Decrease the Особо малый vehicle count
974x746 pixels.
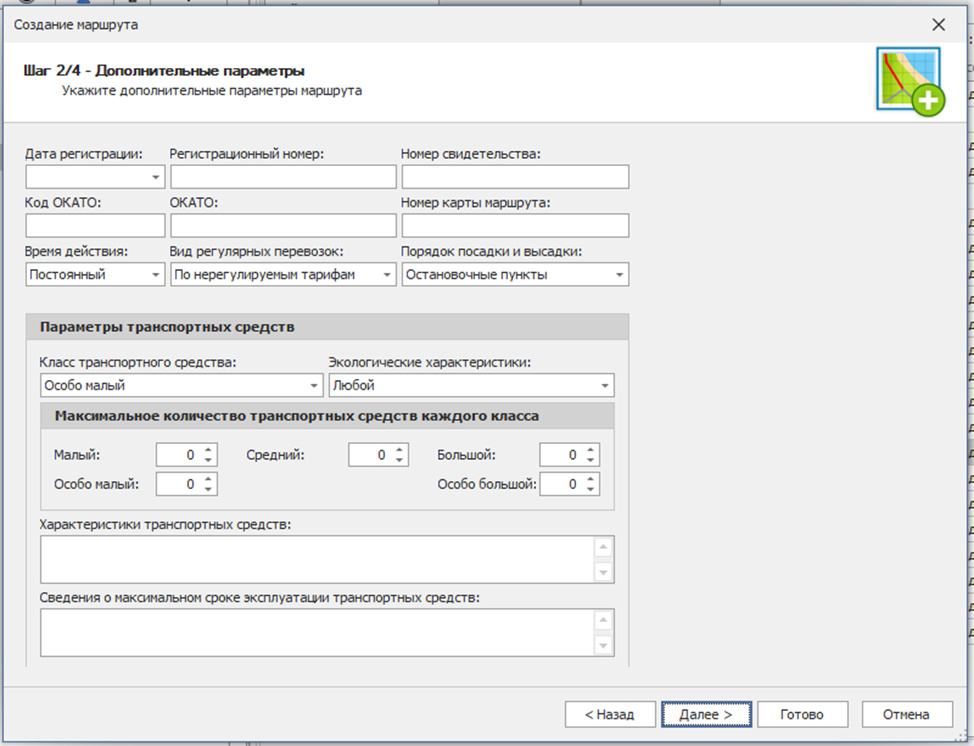click(208, 490)
